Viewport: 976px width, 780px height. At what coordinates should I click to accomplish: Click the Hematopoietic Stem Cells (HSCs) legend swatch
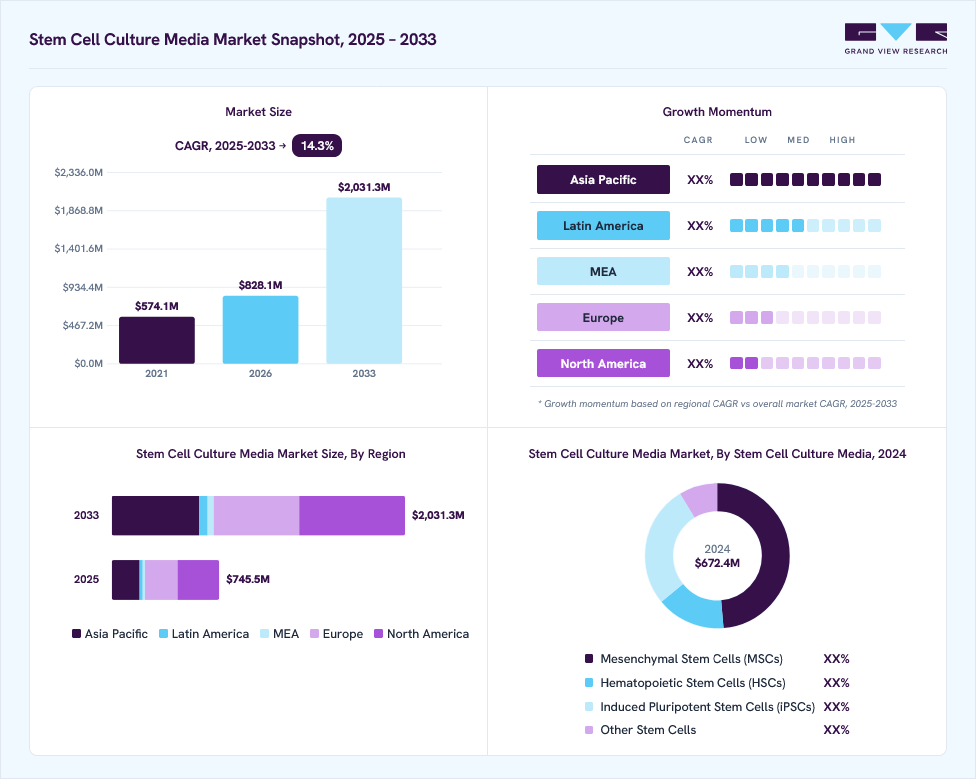[x=589, y=683]
